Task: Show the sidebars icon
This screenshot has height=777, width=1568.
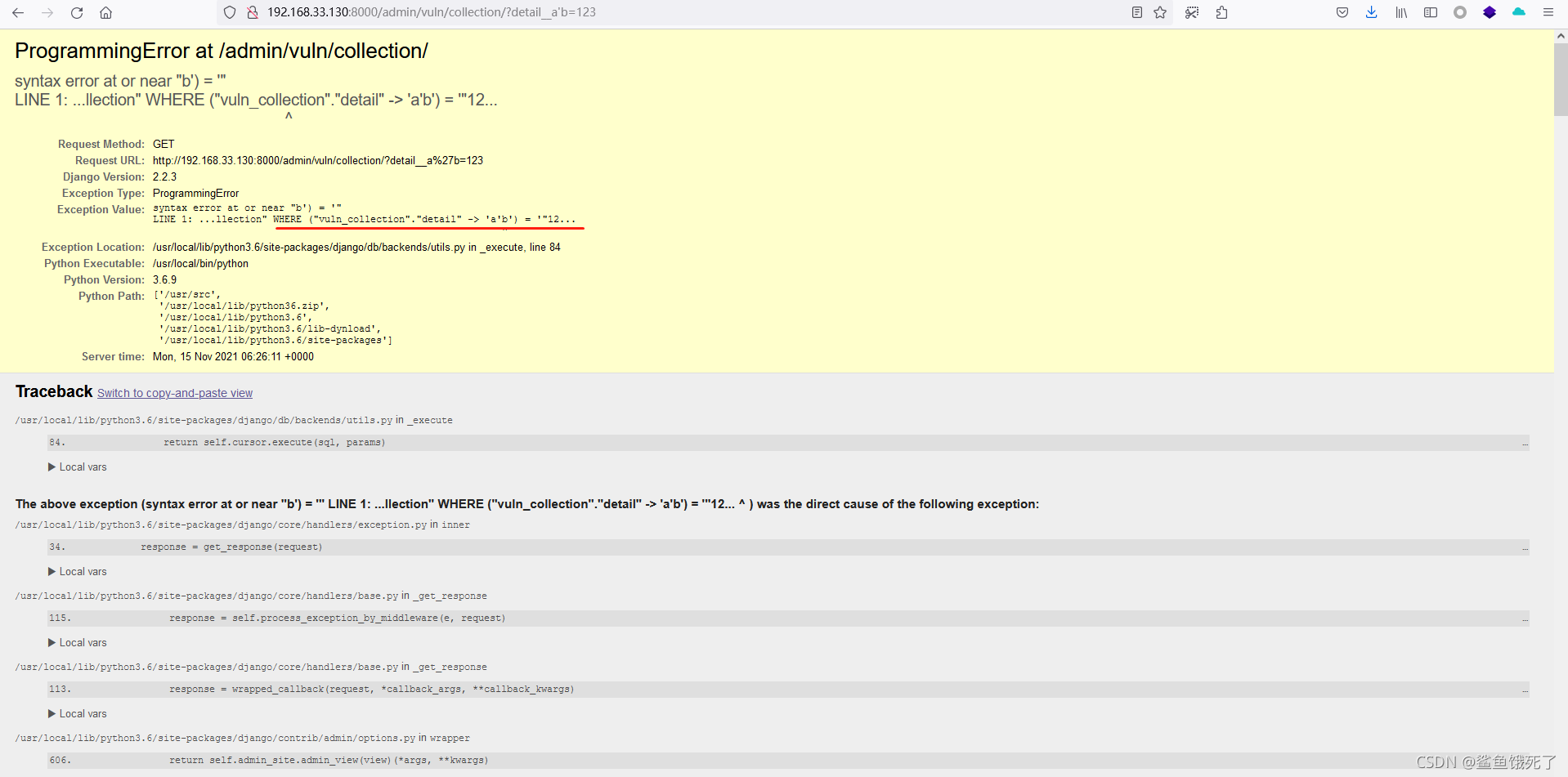Action: [x=1431, y=12]
